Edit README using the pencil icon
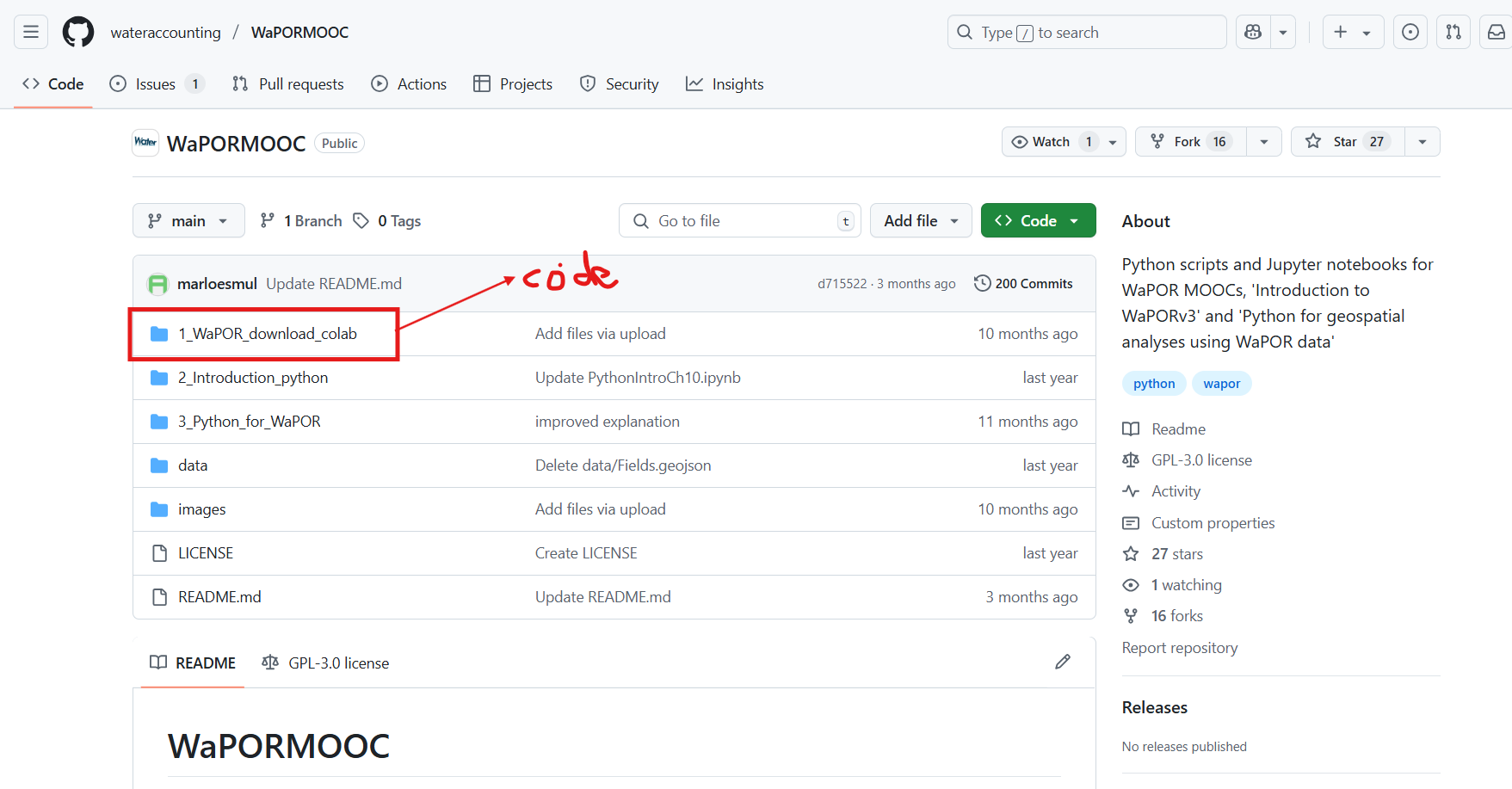1512x789 pixels. [x=1063, y=662]
